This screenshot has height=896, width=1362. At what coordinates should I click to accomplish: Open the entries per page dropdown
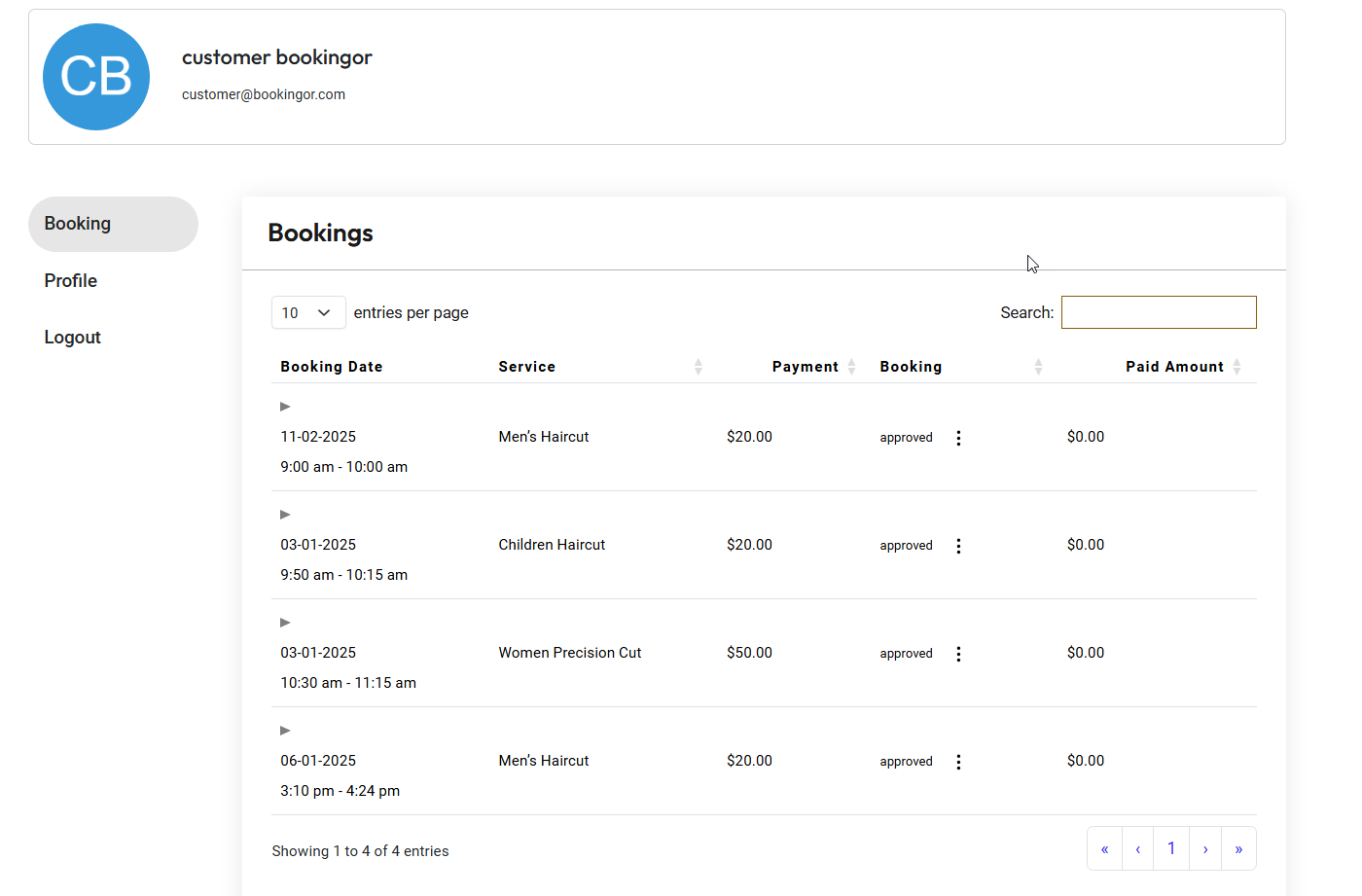pos(308,312)
